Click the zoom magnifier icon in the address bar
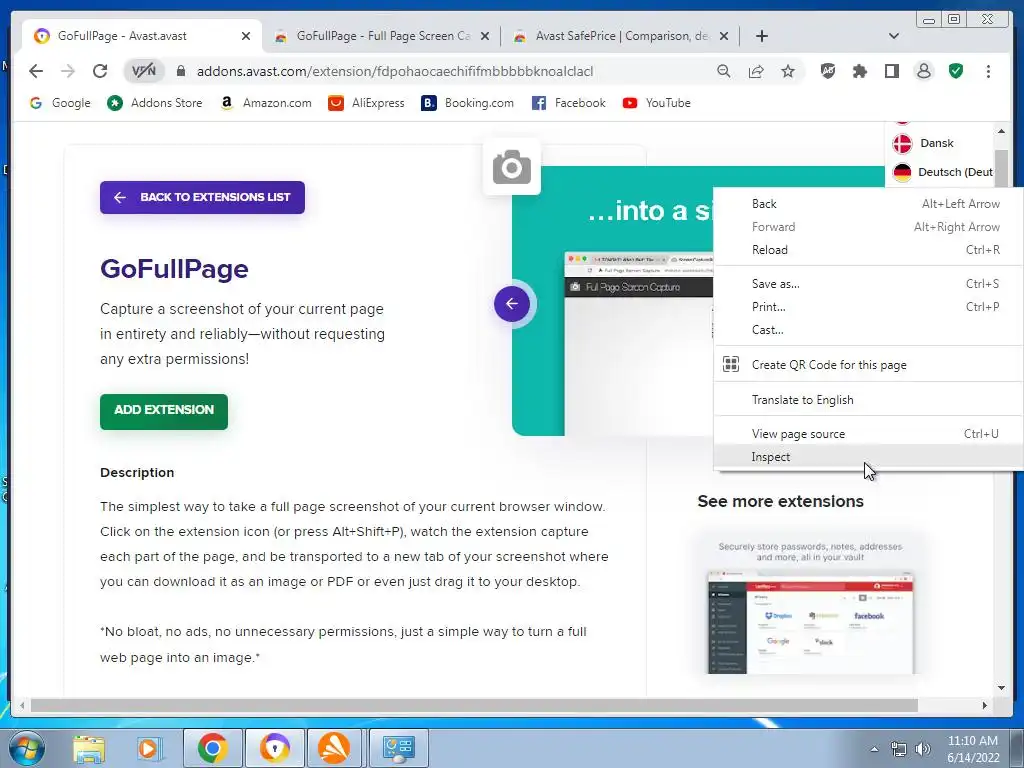Image resolution: width=1024 pixels, height=768 pixels. point(724,71)
